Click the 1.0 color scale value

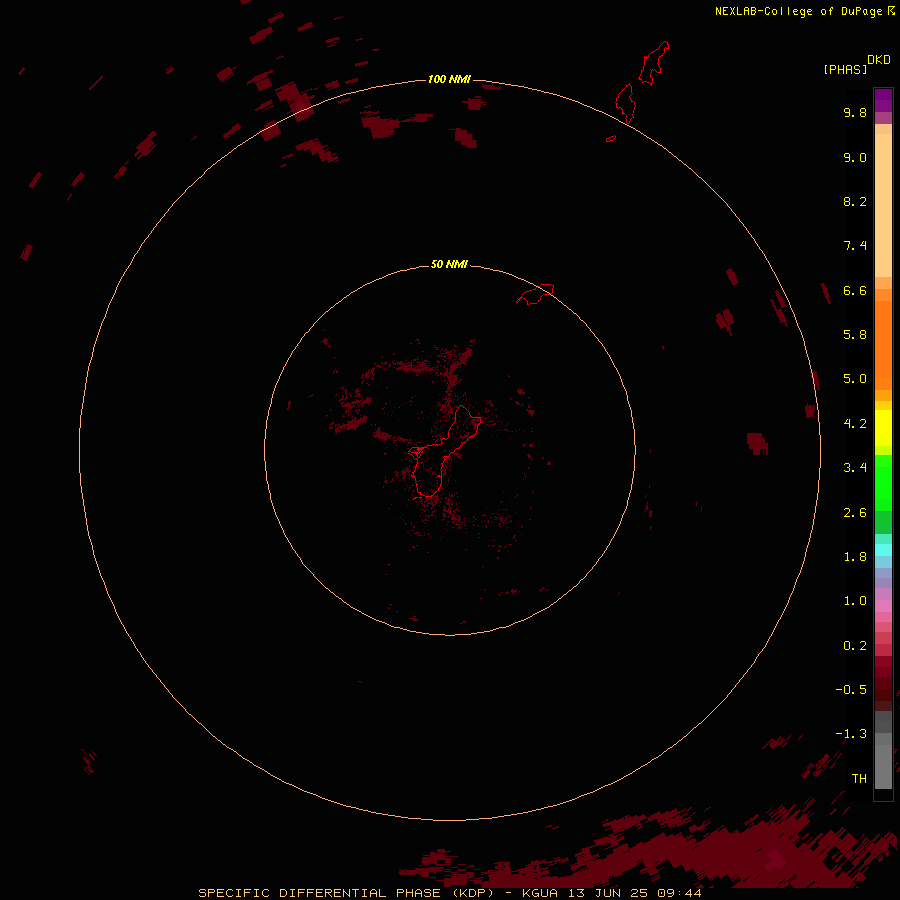pos(855,601)
